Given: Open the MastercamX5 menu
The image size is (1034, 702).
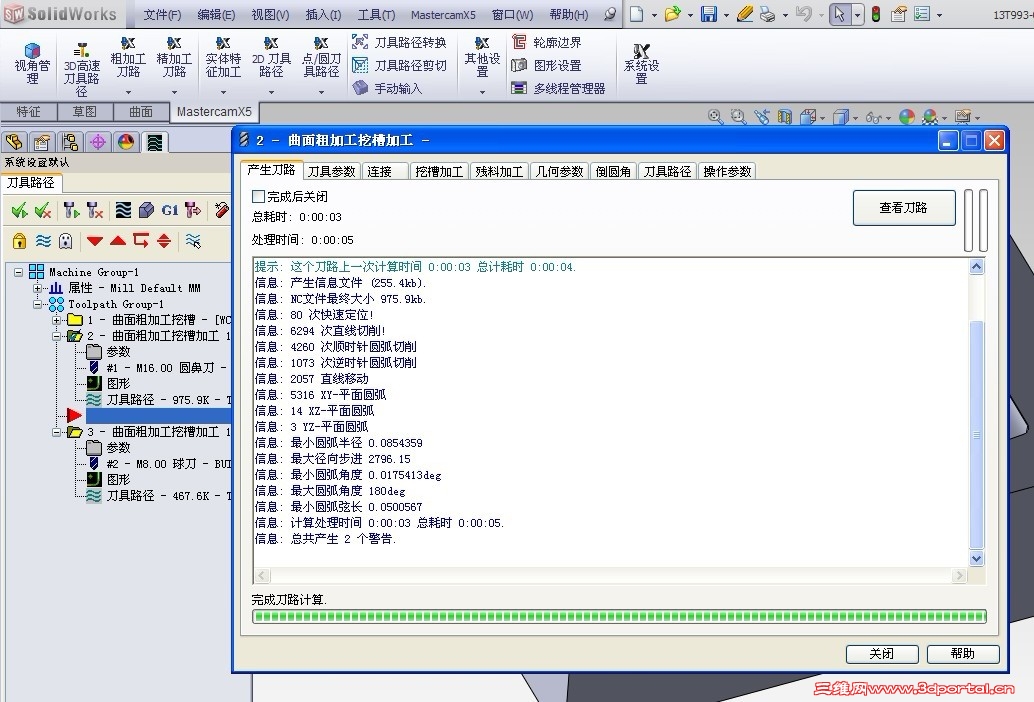Looking at the screenshot, I should tap(442, 14).
